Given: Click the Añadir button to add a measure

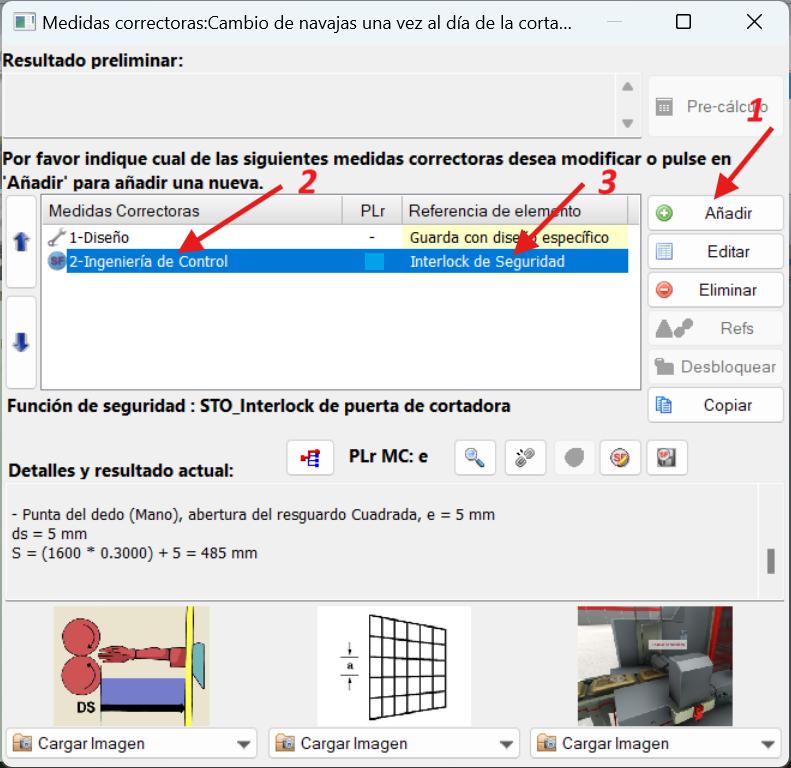Looking at the screenshot, I should point(715,213).
